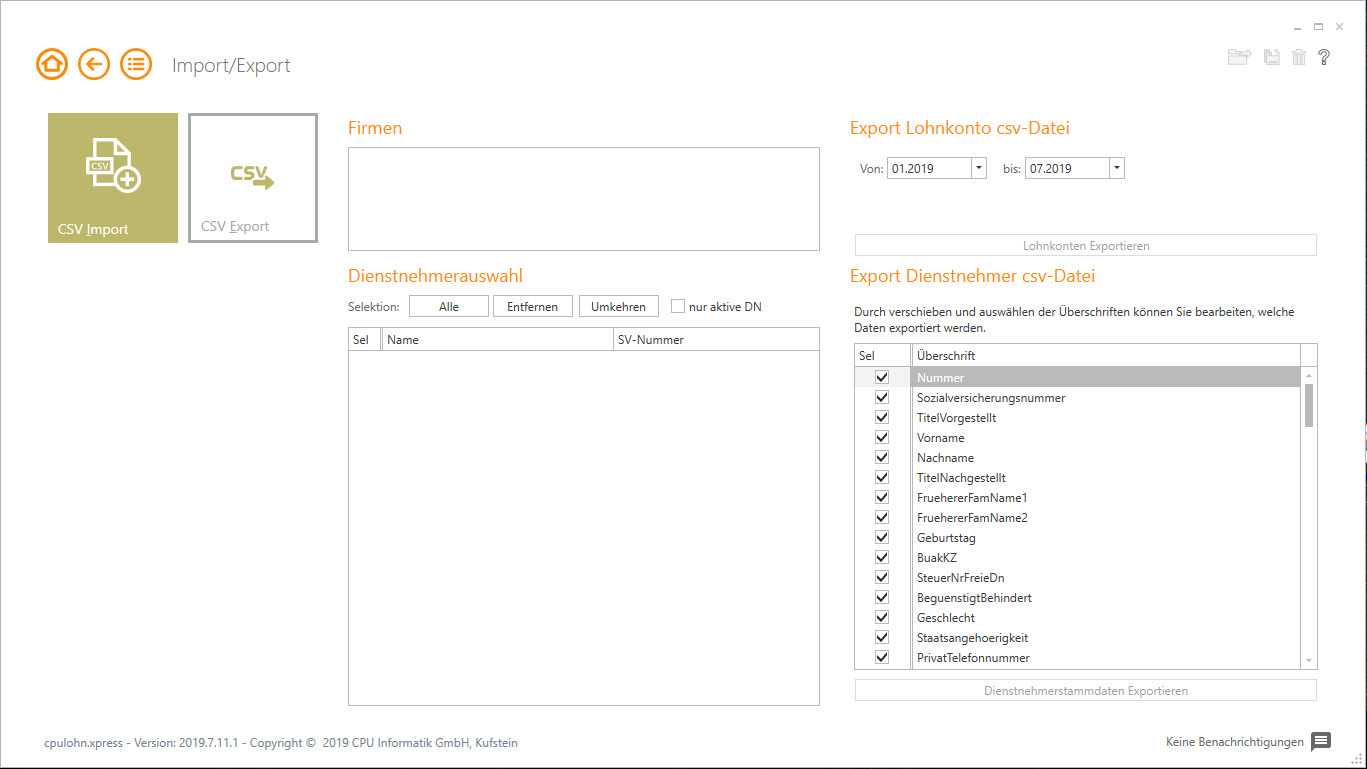Select the Nachname row text

coord(945,458)
